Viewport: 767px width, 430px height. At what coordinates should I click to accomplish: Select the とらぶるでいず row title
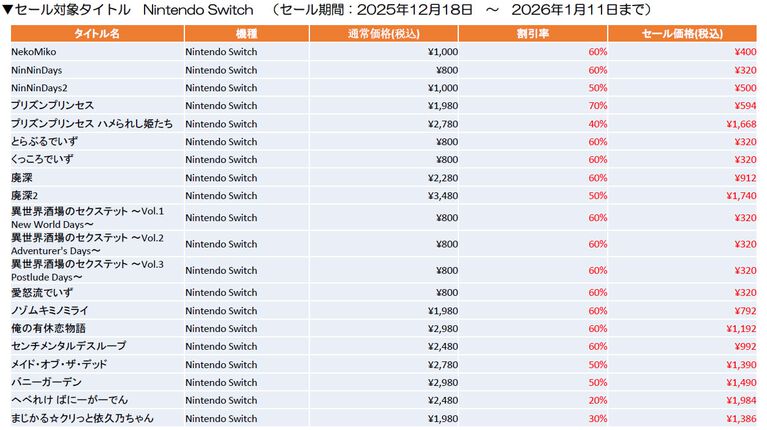pyautogui.click(x=44, y=142)
